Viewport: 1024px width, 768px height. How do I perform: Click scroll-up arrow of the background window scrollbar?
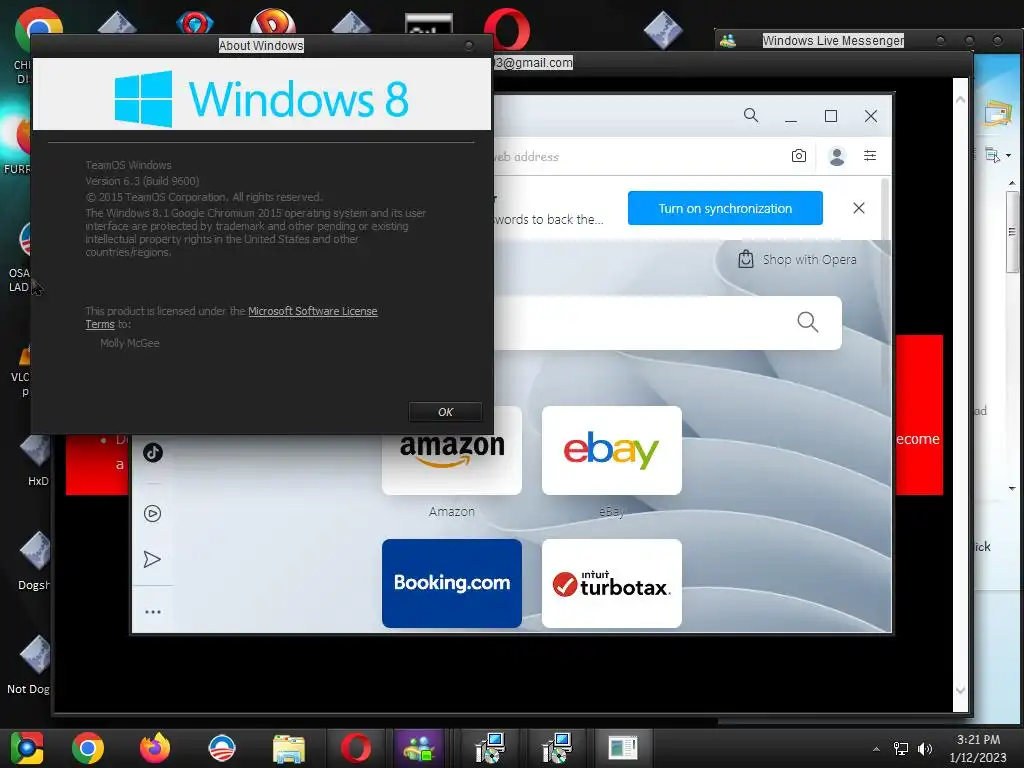(x=960, y=100)
